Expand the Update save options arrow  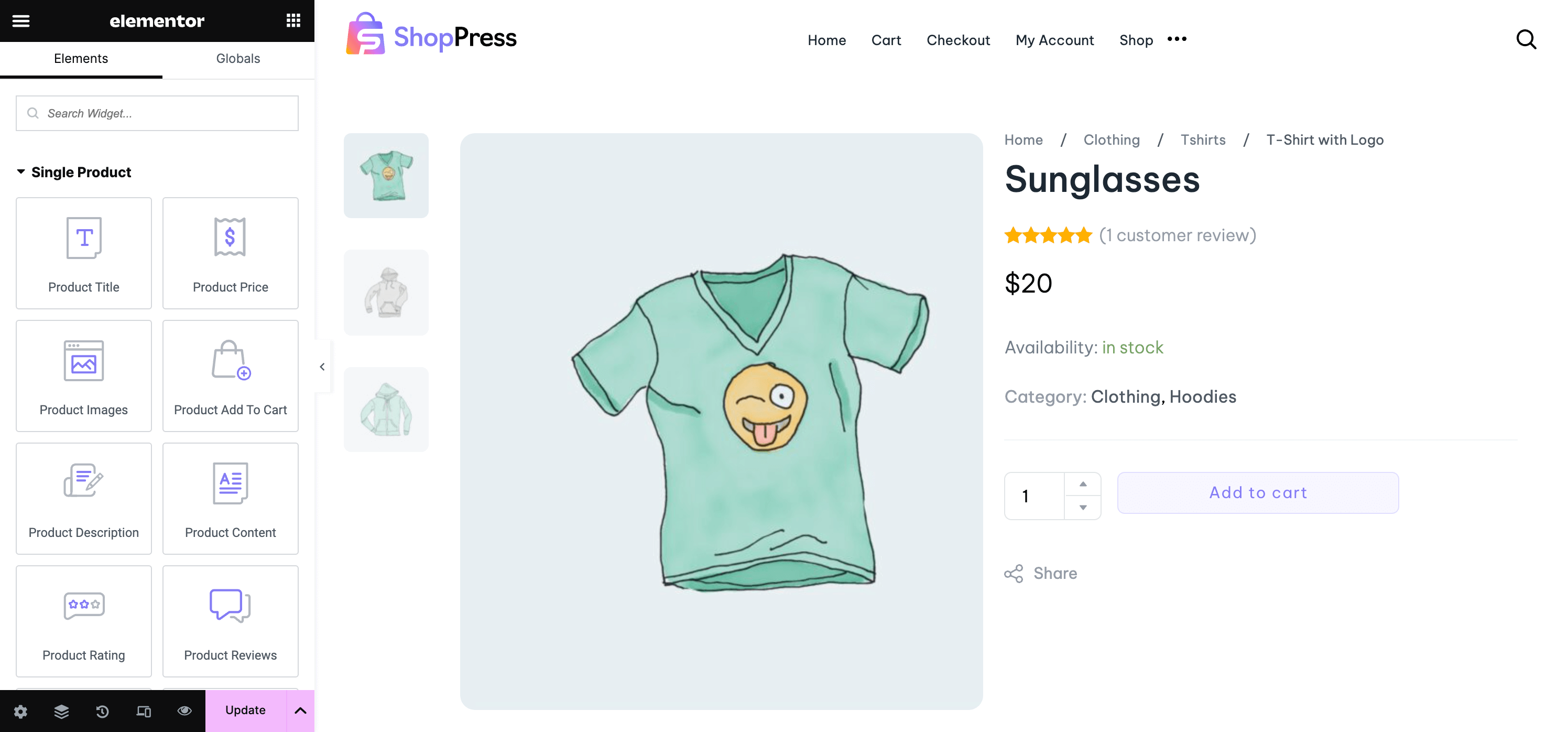tap(300, 711)
